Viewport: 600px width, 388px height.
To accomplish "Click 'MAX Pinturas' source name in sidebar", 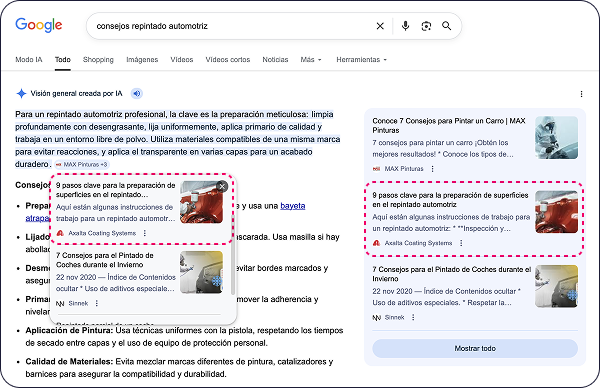I will coord(404,169).
